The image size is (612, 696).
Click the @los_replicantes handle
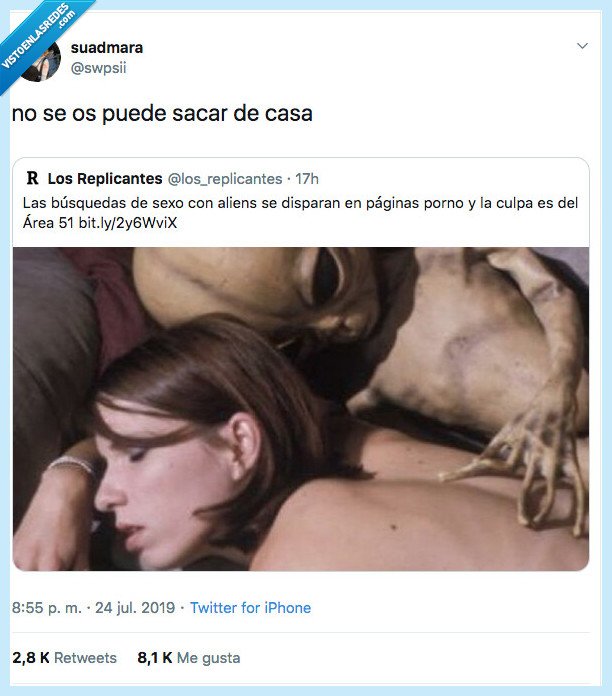225,179
